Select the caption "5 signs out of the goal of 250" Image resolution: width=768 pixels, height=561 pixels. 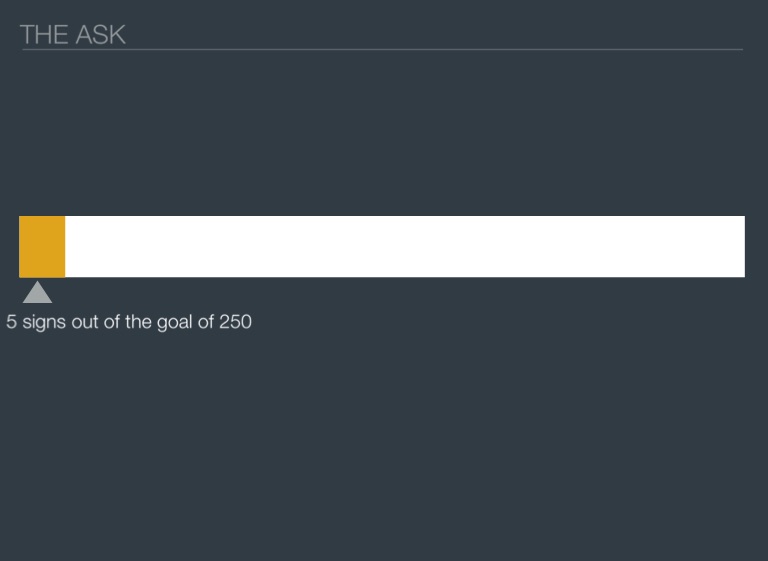[129, 322]
